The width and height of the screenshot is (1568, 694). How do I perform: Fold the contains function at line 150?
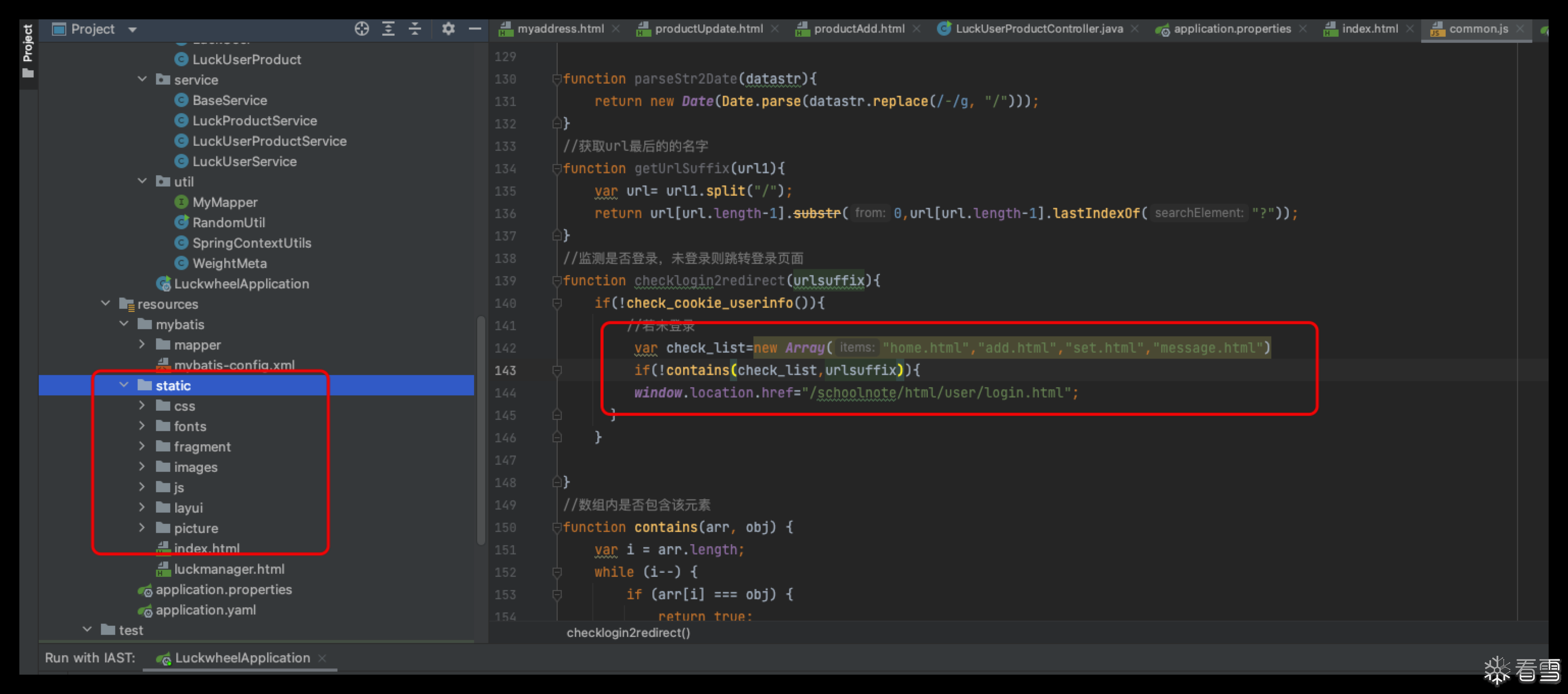(x=556, y=527)
